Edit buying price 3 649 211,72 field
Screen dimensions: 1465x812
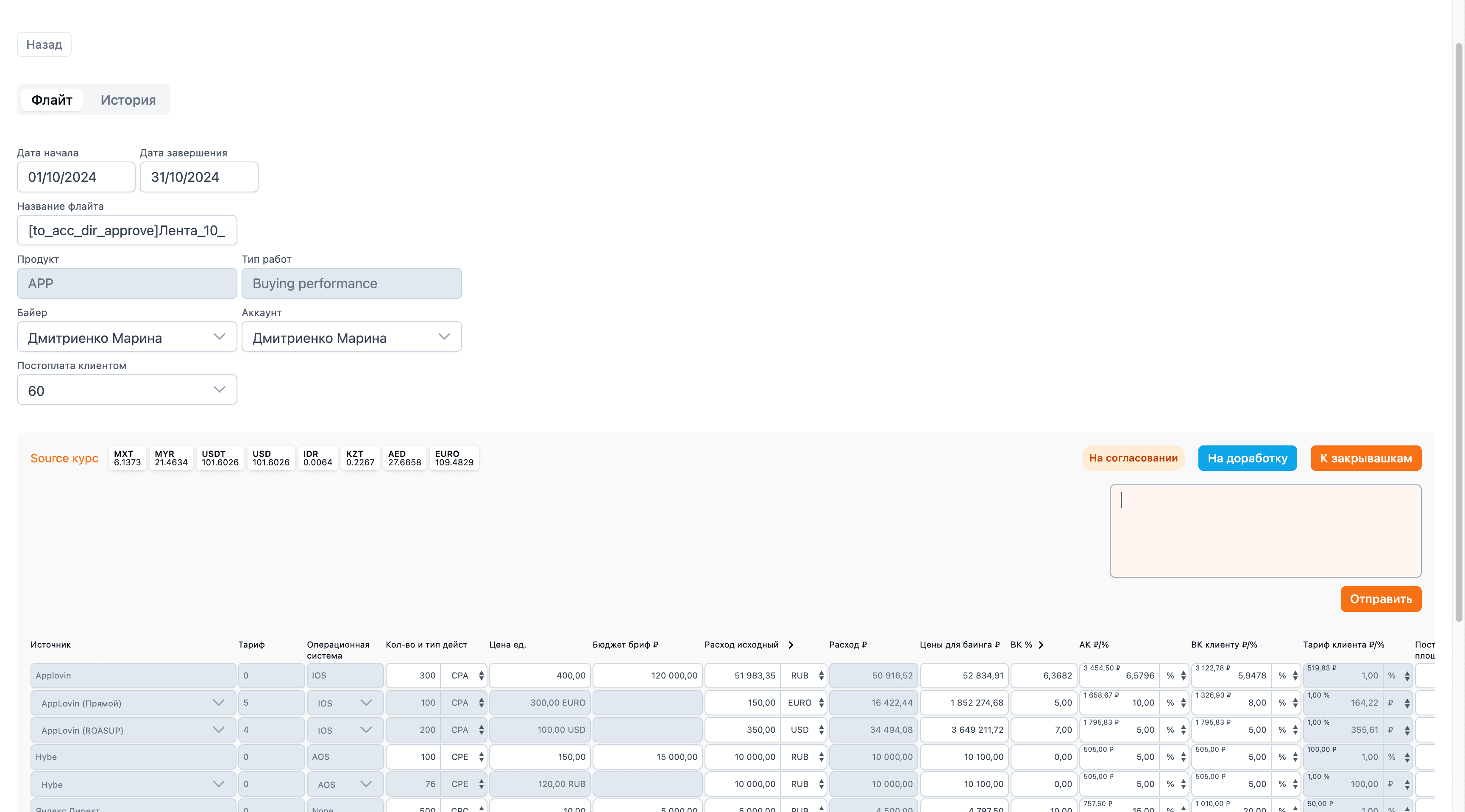(x=964, y=729)
